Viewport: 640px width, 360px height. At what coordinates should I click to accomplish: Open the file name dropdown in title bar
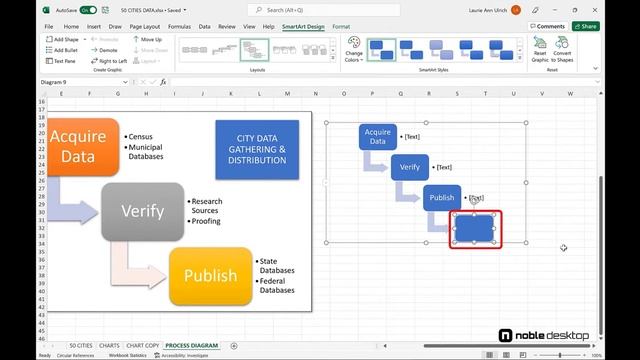pyautogui.click(x=185, y=10)
